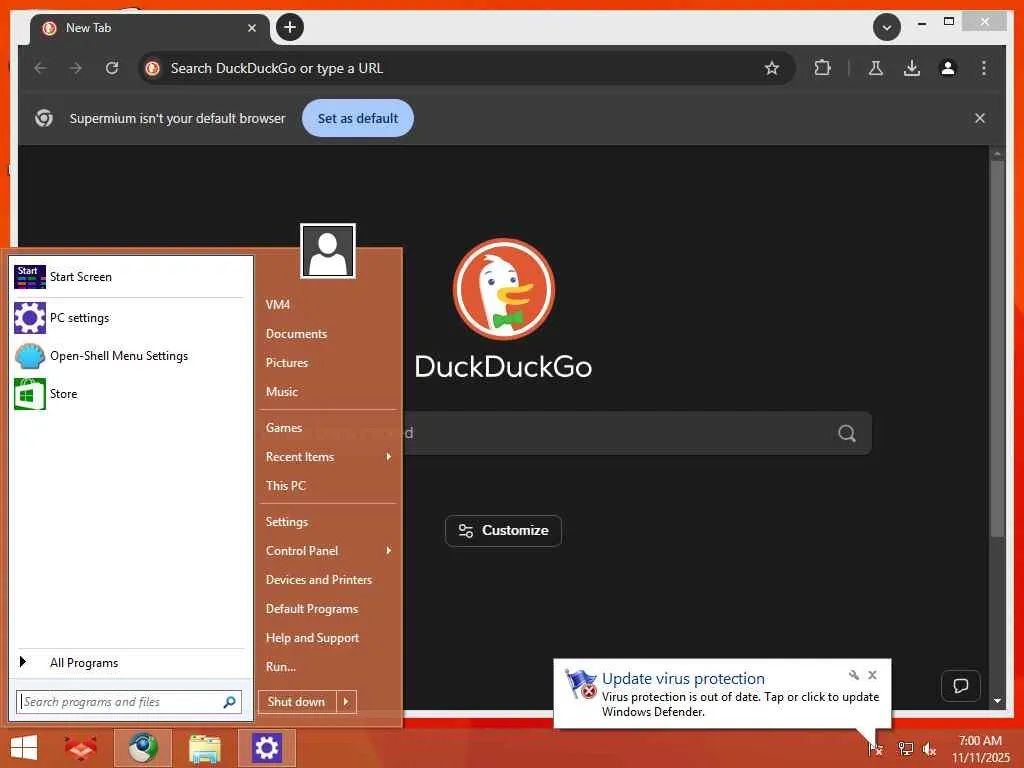Bookmark this tab with the star icon
The height and width of the screenshot is (768, 1024).
tap(772, 68)
